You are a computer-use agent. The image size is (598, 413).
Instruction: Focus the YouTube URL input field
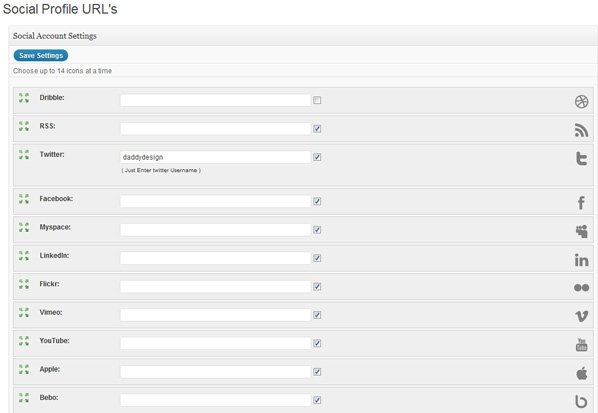tap(215, 344)
